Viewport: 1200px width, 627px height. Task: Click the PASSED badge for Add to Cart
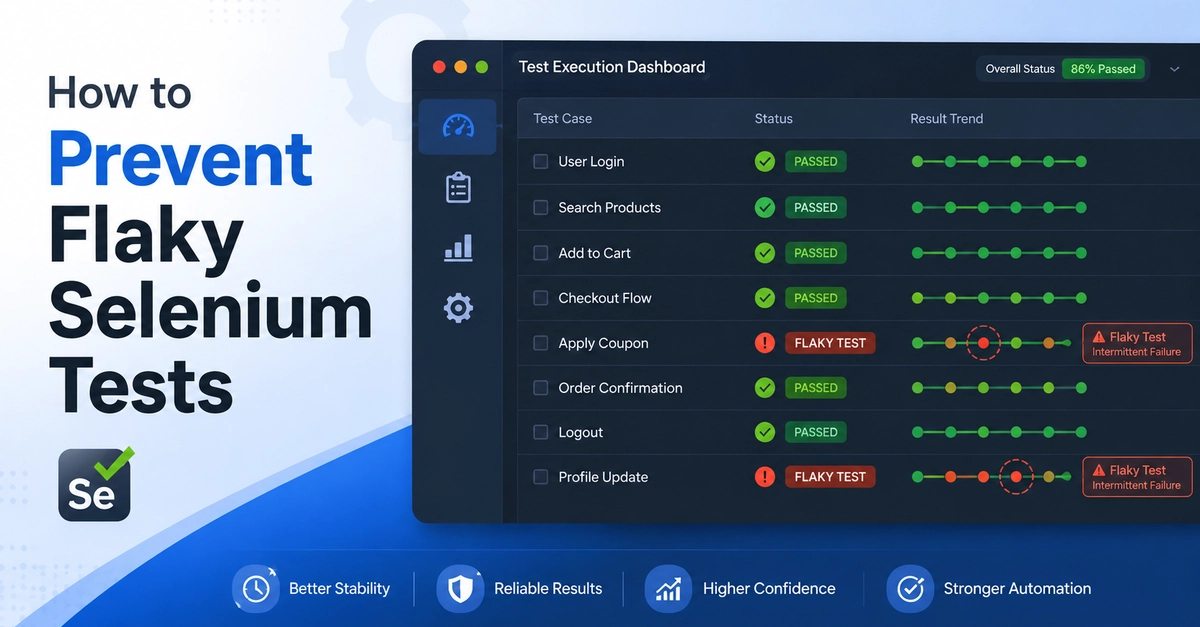click(816, 253)
